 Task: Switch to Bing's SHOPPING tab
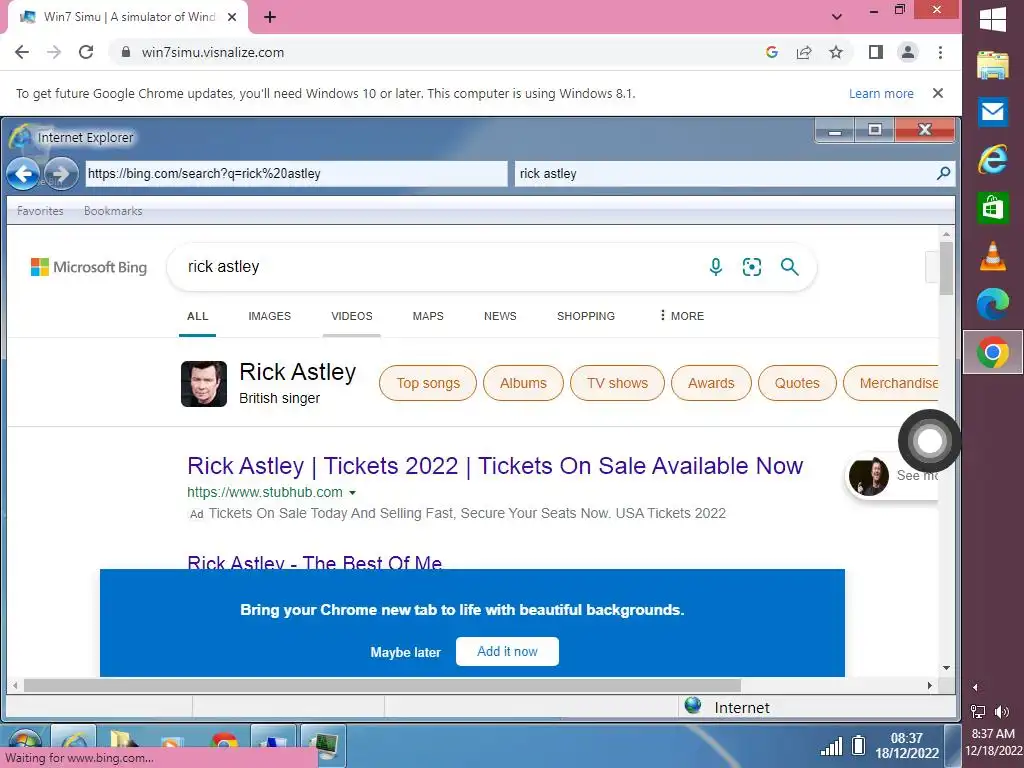[x=586, y=316]
